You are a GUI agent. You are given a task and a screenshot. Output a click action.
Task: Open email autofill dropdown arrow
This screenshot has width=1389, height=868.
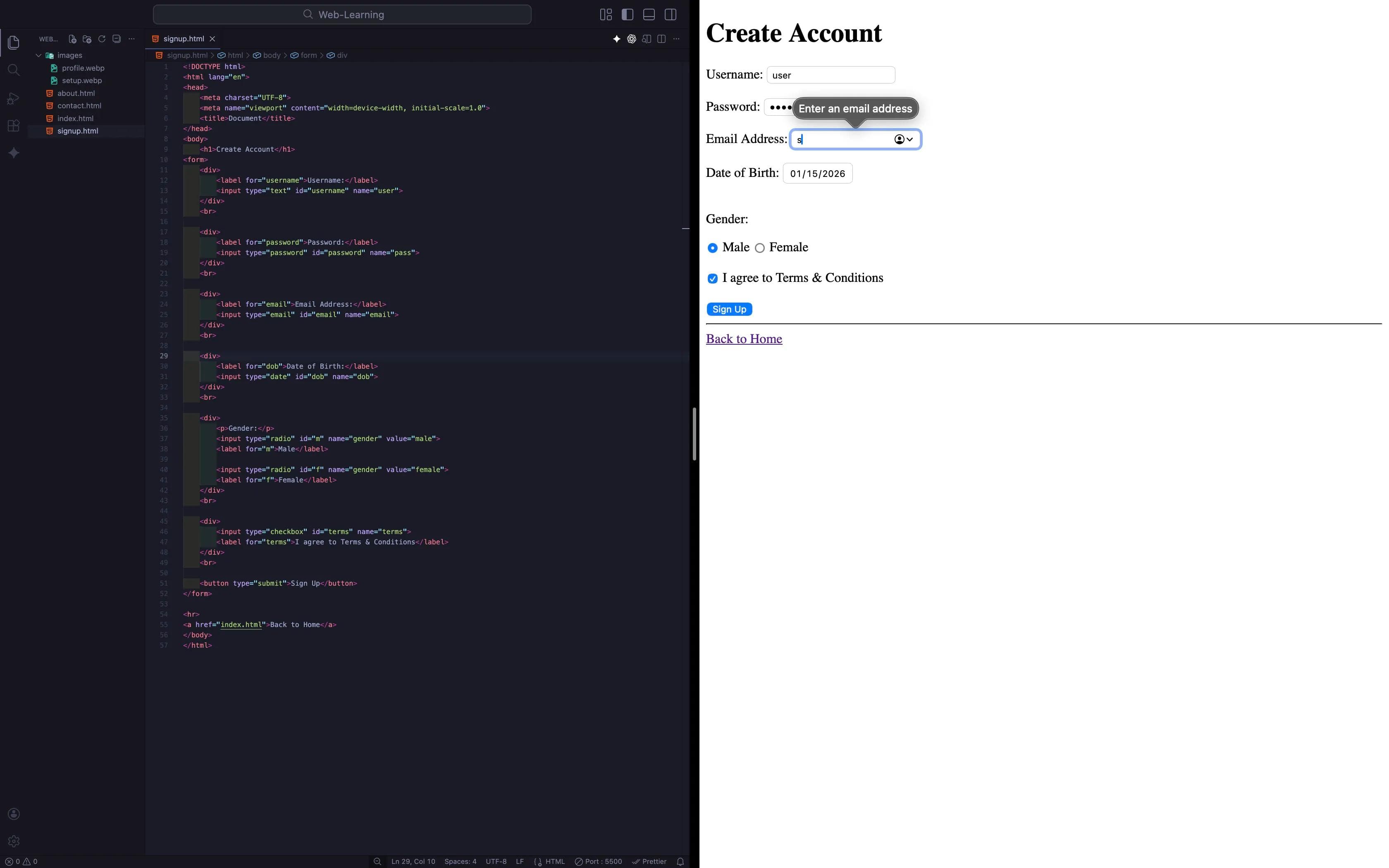click(x=909, y=140)
